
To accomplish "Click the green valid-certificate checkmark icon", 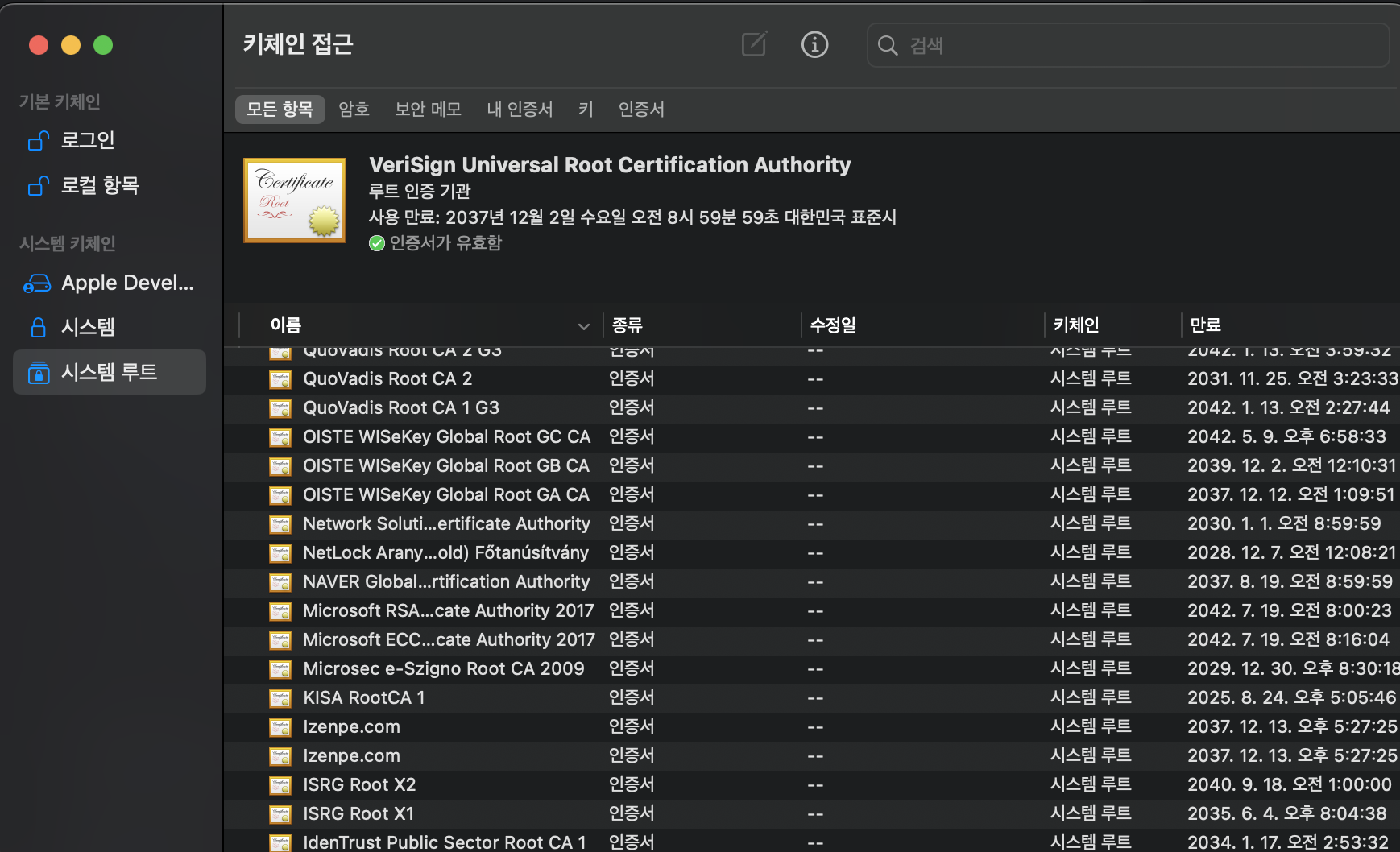I will click(x=377, y=243).
